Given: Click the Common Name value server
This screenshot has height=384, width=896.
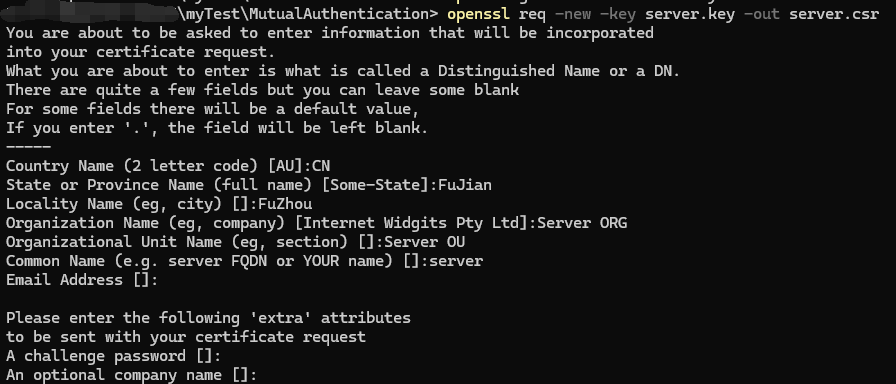Looking at the screenshot, I should coord(456,261).
